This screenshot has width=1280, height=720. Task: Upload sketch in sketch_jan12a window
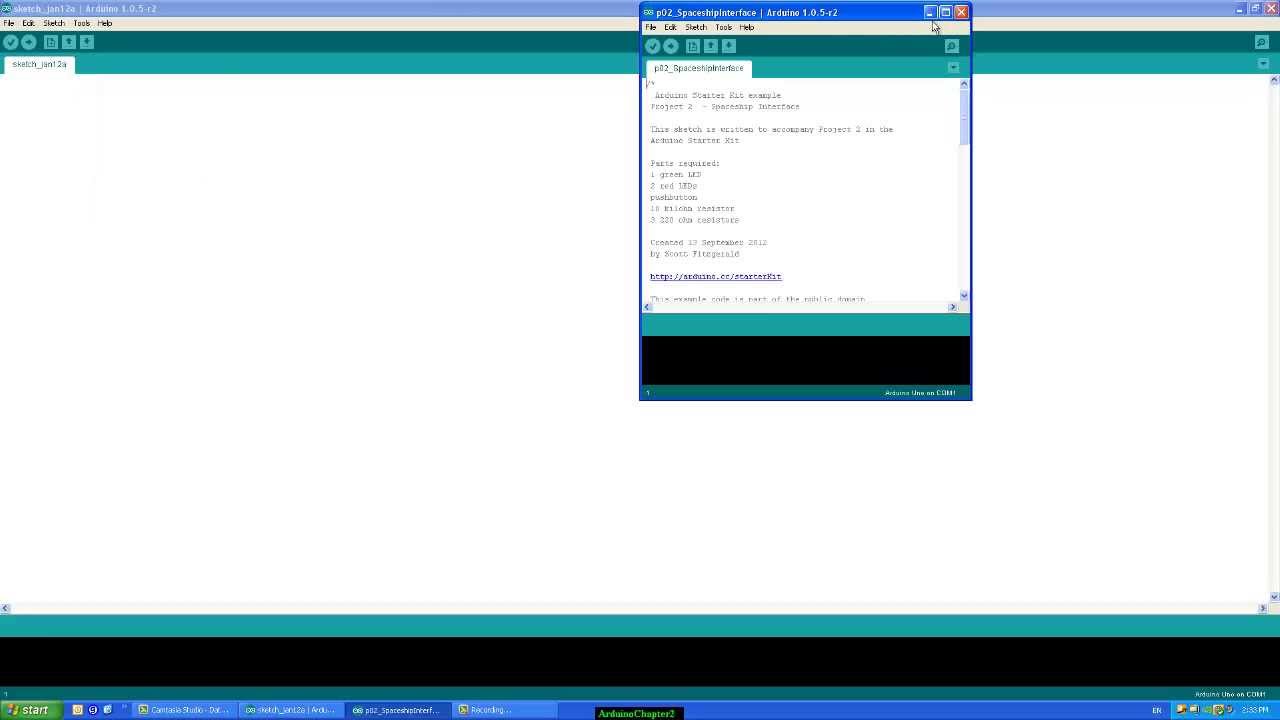tap(28, 42)
